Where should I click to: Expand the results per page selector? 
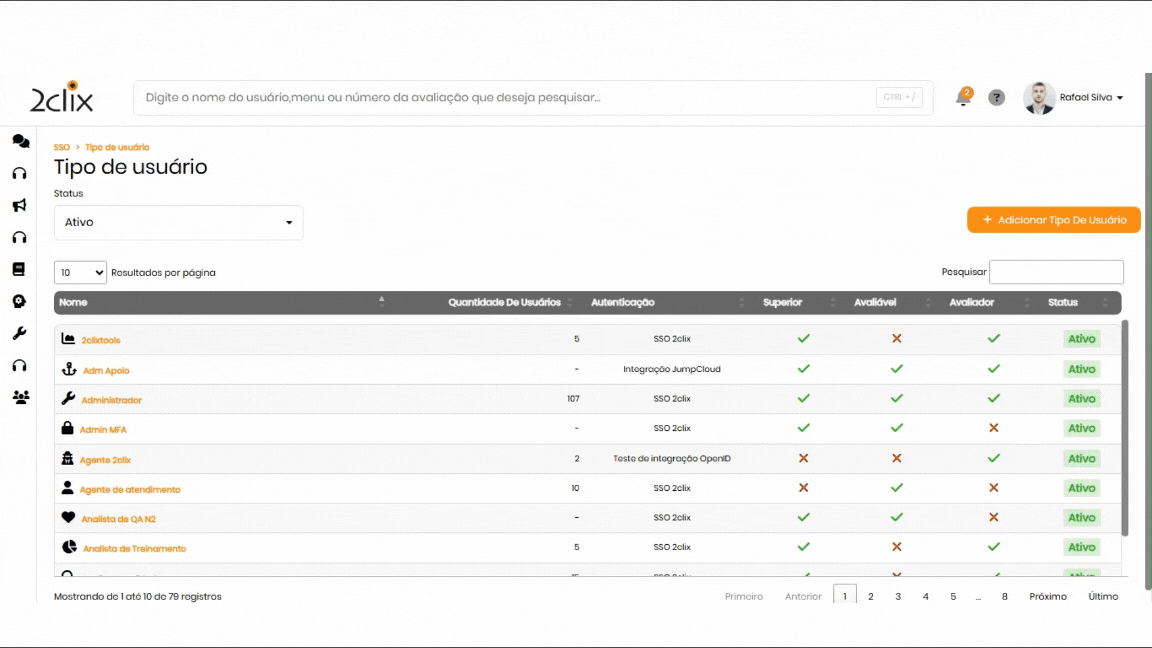(80, 272)
